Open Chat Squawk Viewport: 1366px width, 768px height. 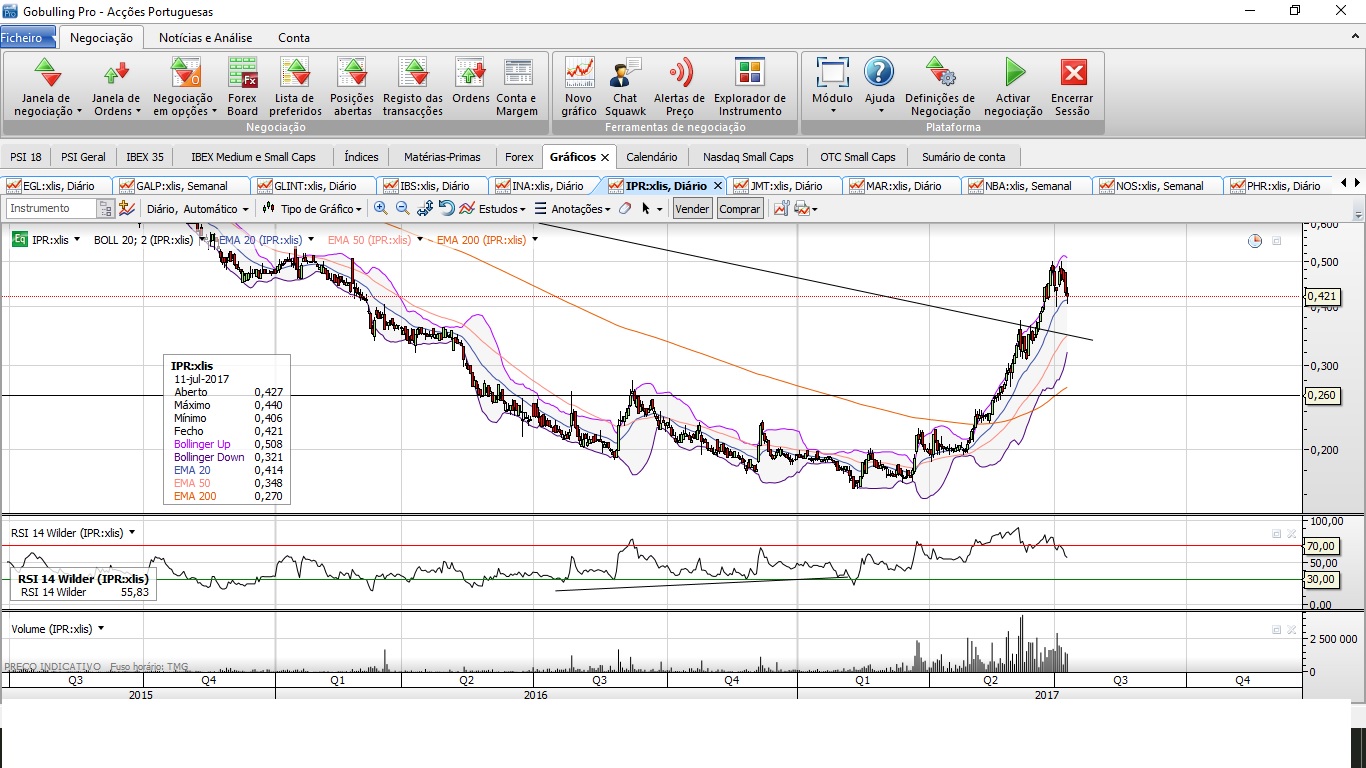[x=625, y=86]
